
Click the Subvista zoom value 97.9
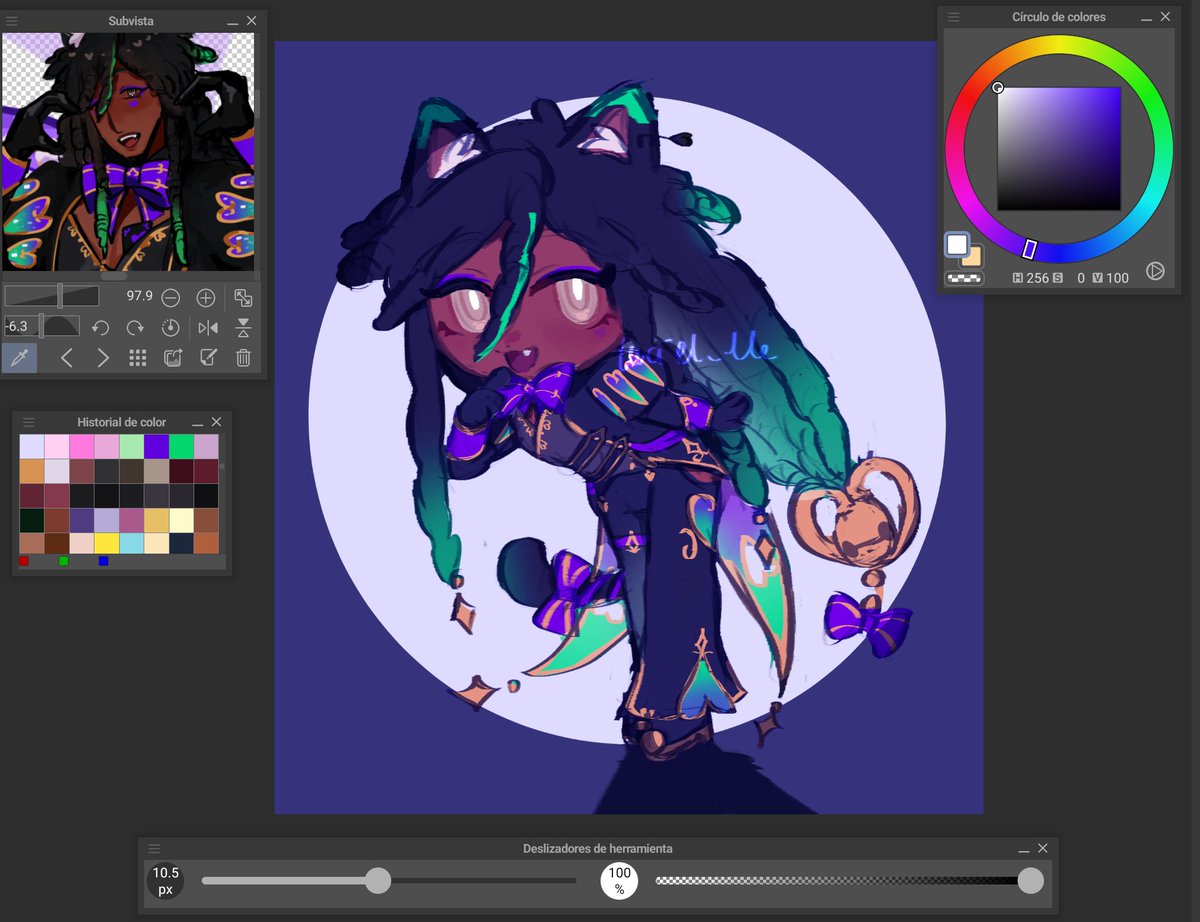click(x=139, y=297)
